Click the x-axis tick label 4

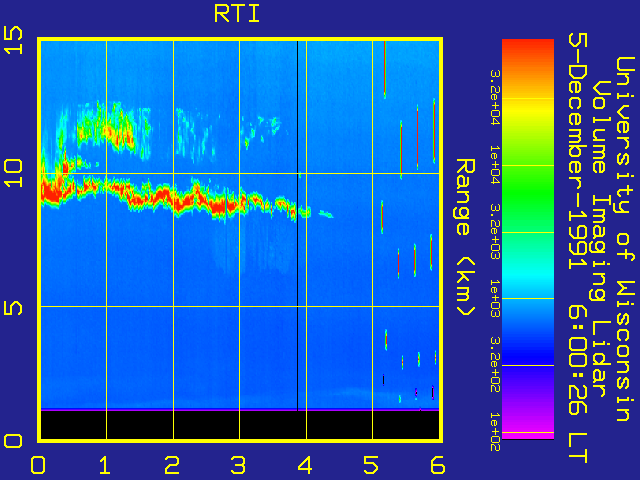coord(305,465)
